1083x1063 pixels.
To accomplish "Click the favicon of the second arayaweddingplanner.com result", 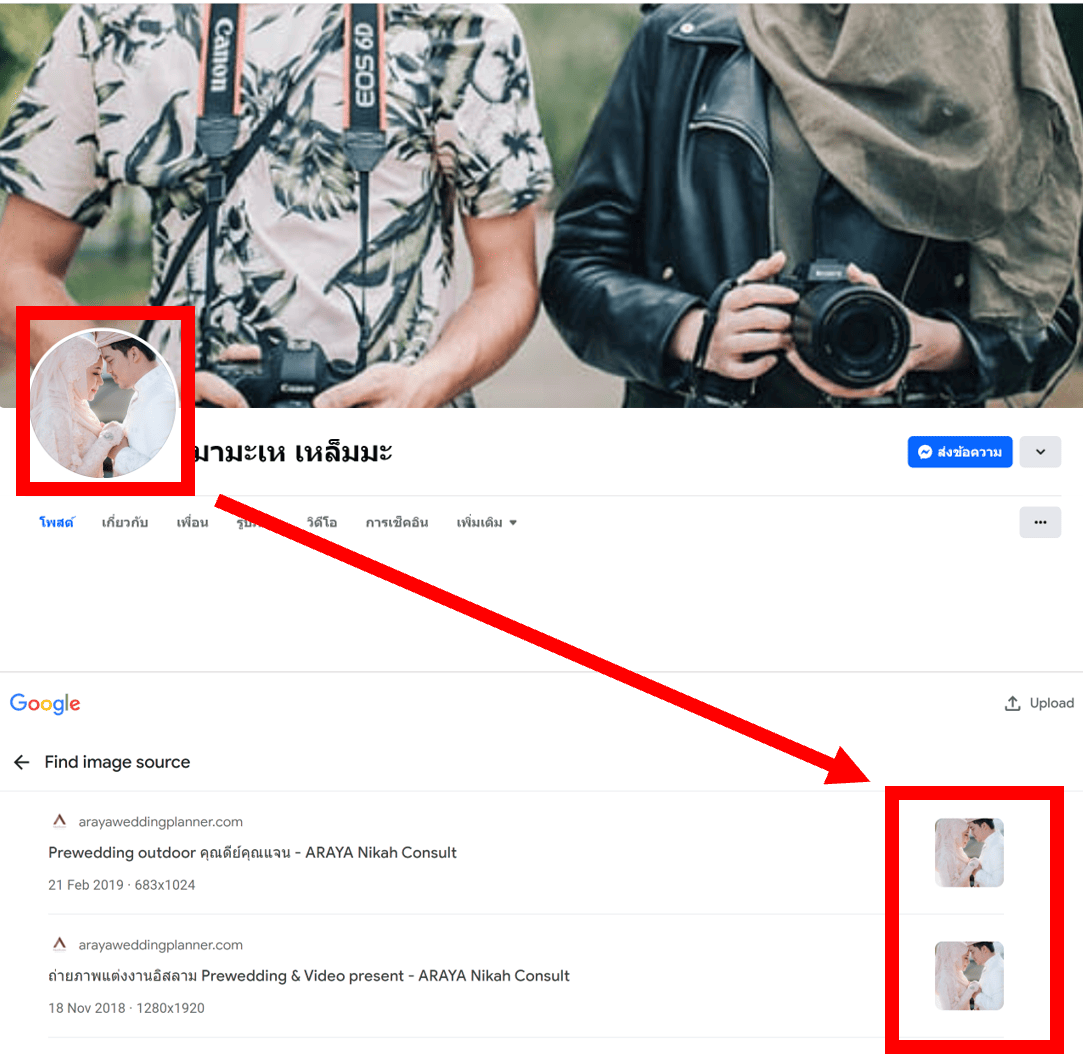I will click(x=59, y=945).
